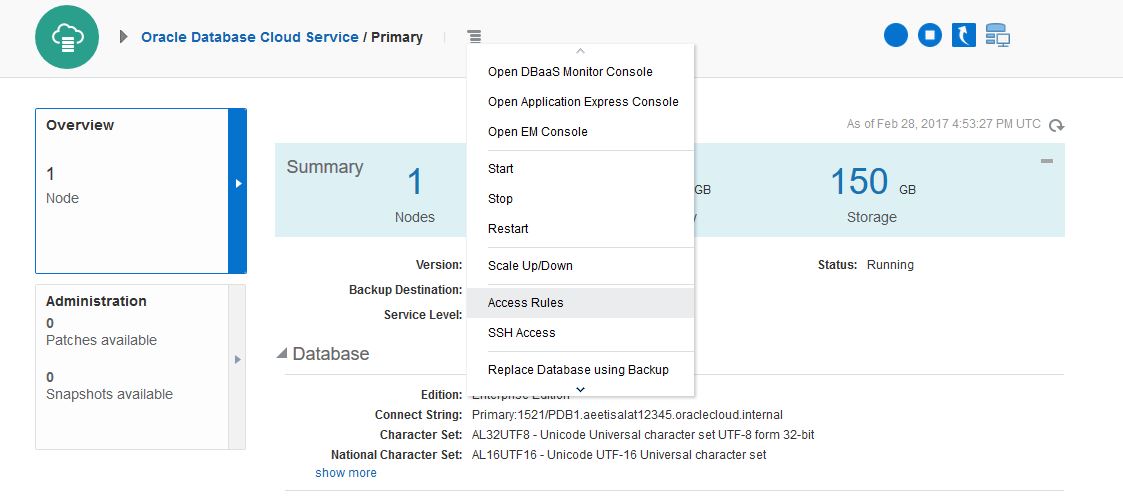Viewport: 1123px width, 501px height.
Task: Click 0 Patches available text
Action: (101, 332)
